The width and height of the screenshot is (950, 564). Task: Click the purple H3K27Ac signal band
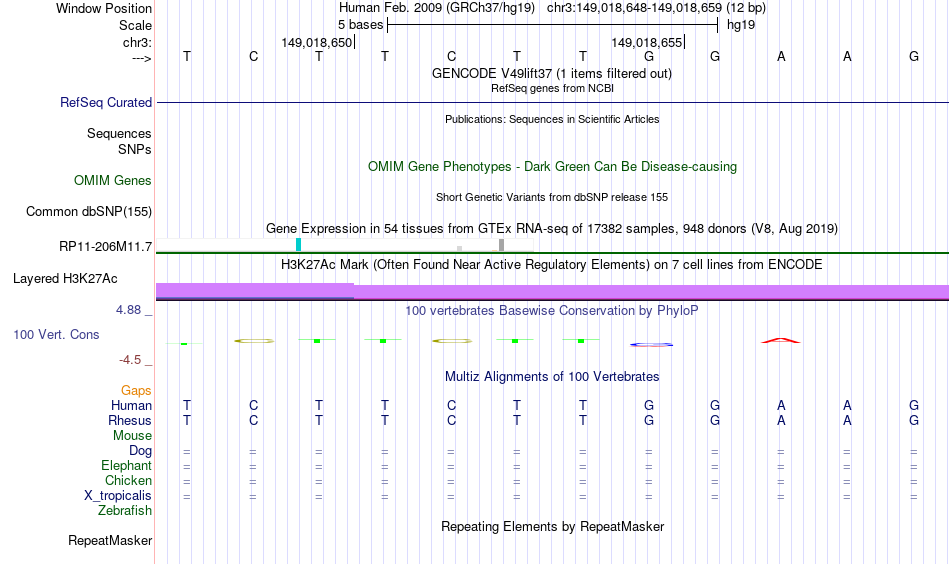(x=552, y=291)
